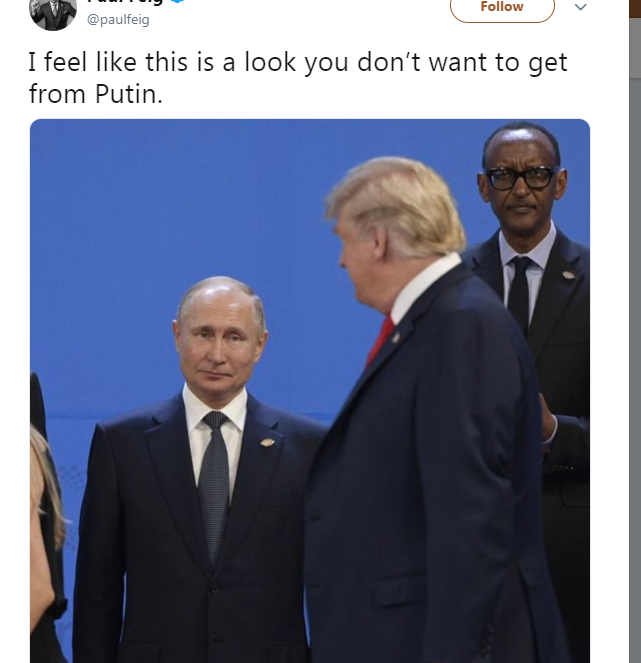
Task: Open the attached photo in the tweet
Action: click(x=310, y=391)
